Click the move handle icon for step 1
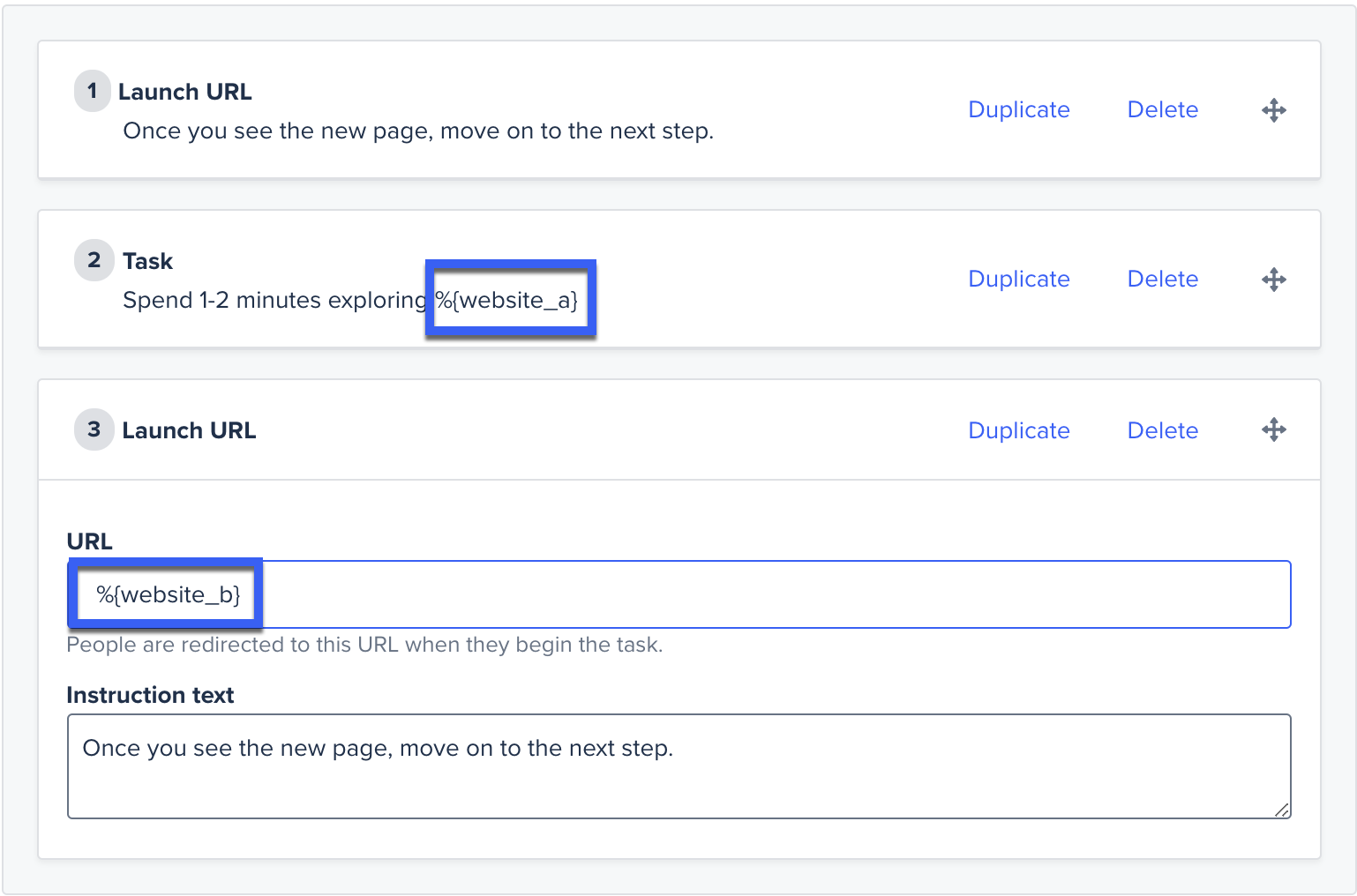Image resolution: width=1357 pixels, height=896 pixels. [x=1273, y=110]
